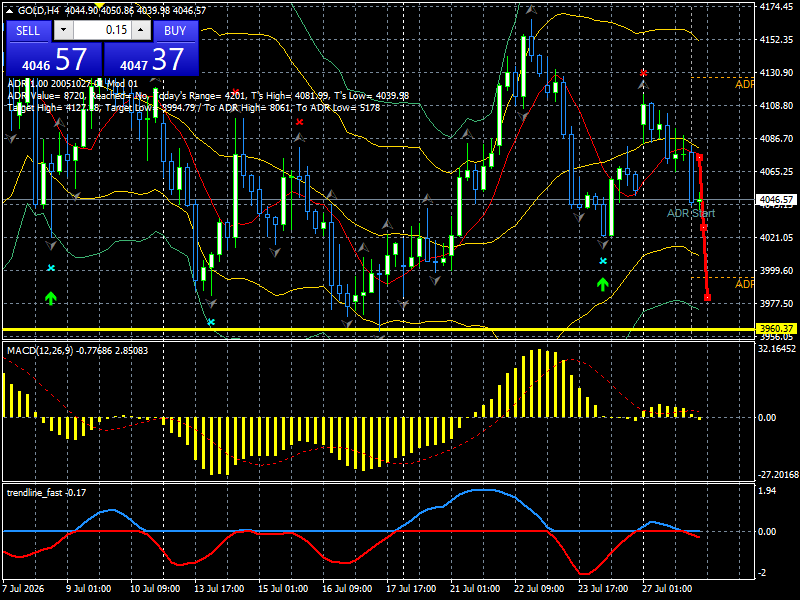Select the trendline_fast -0.17 indicator label
The height and width of the screenshot is (600, 800).
pos(46,492)
